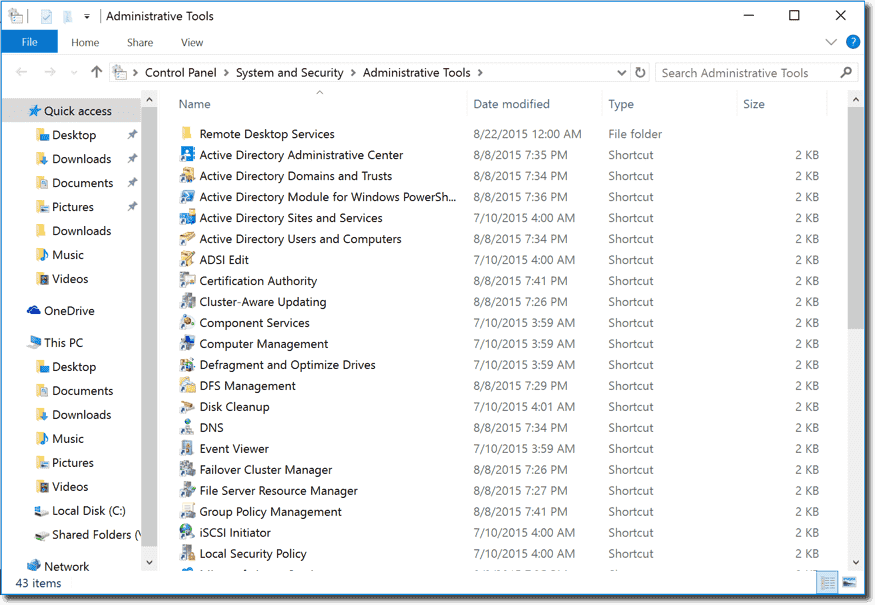Image resolution: width=875 pixels, height=605 pixels.
Task: Select Active Directory Users and Computers icon
Action: pyautogui.click(x=187, y=239)
